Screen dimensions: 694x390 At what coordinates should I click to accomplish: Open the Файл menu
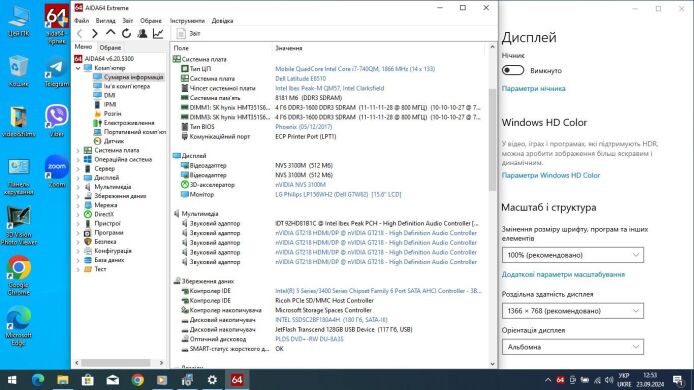[81, 20]
